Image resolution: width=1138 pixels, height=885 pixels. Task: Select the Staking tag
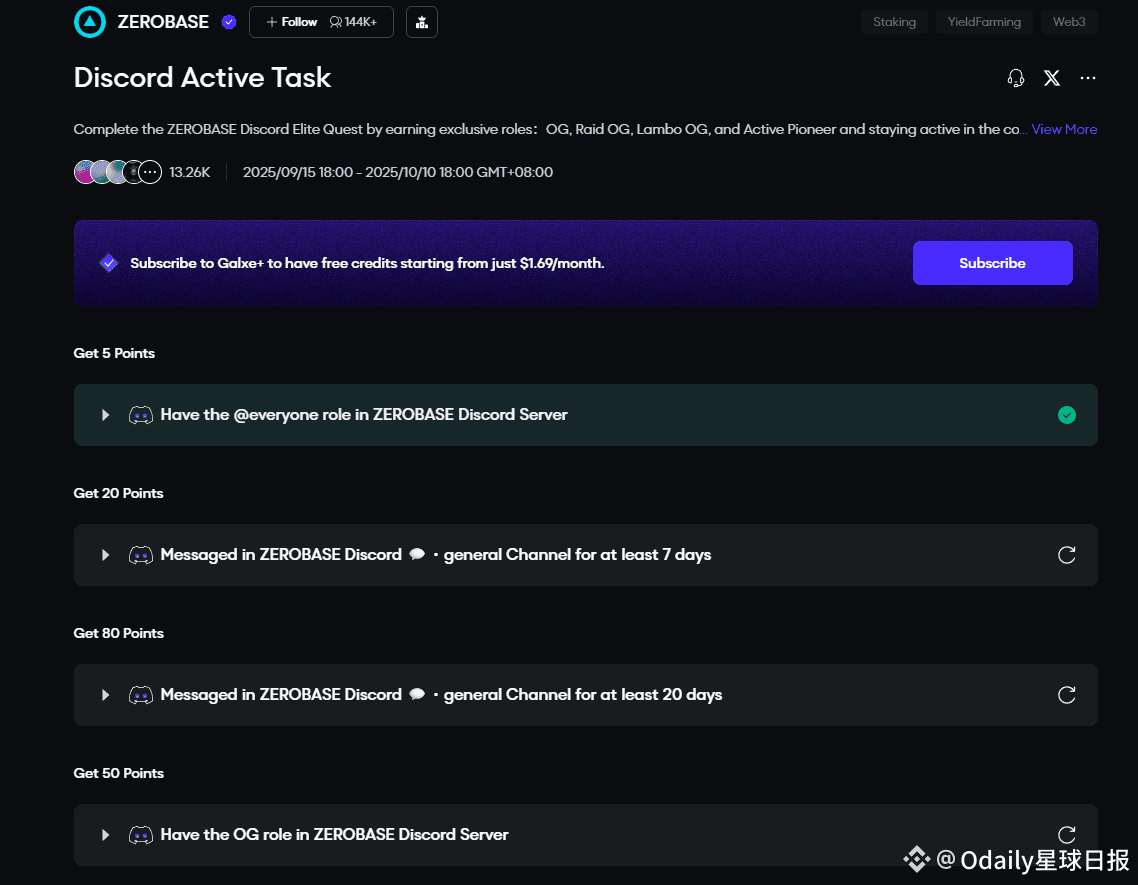pyautogui.click(x=894, y=22)
